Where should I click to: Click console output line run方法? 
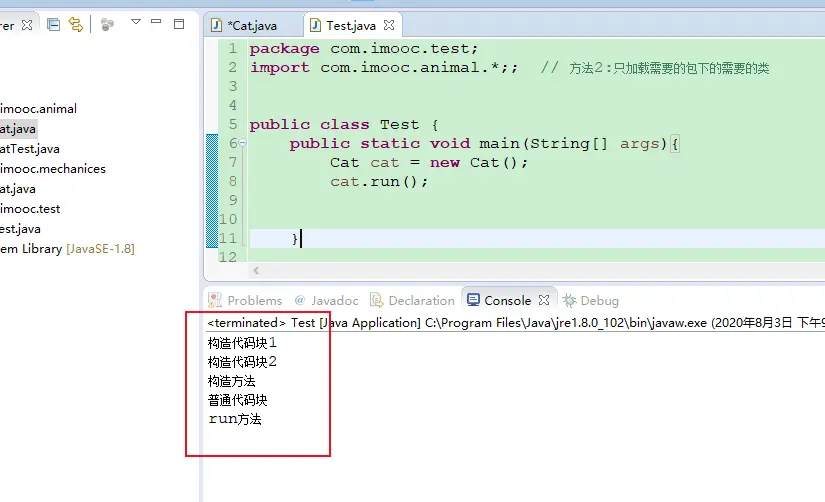coord(235,419)
